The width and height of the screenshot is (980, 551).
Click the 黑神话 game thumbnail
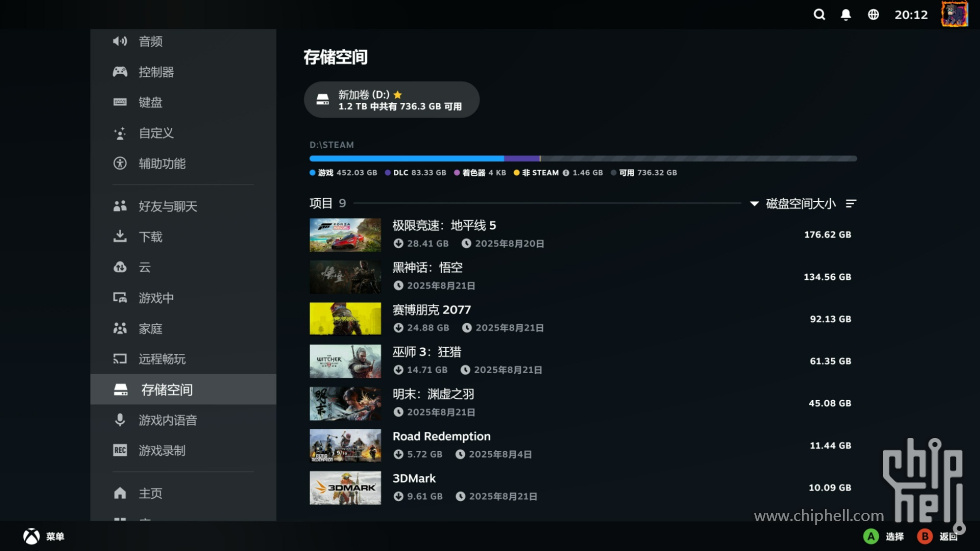pyautogui.click(x=345, y=277)
